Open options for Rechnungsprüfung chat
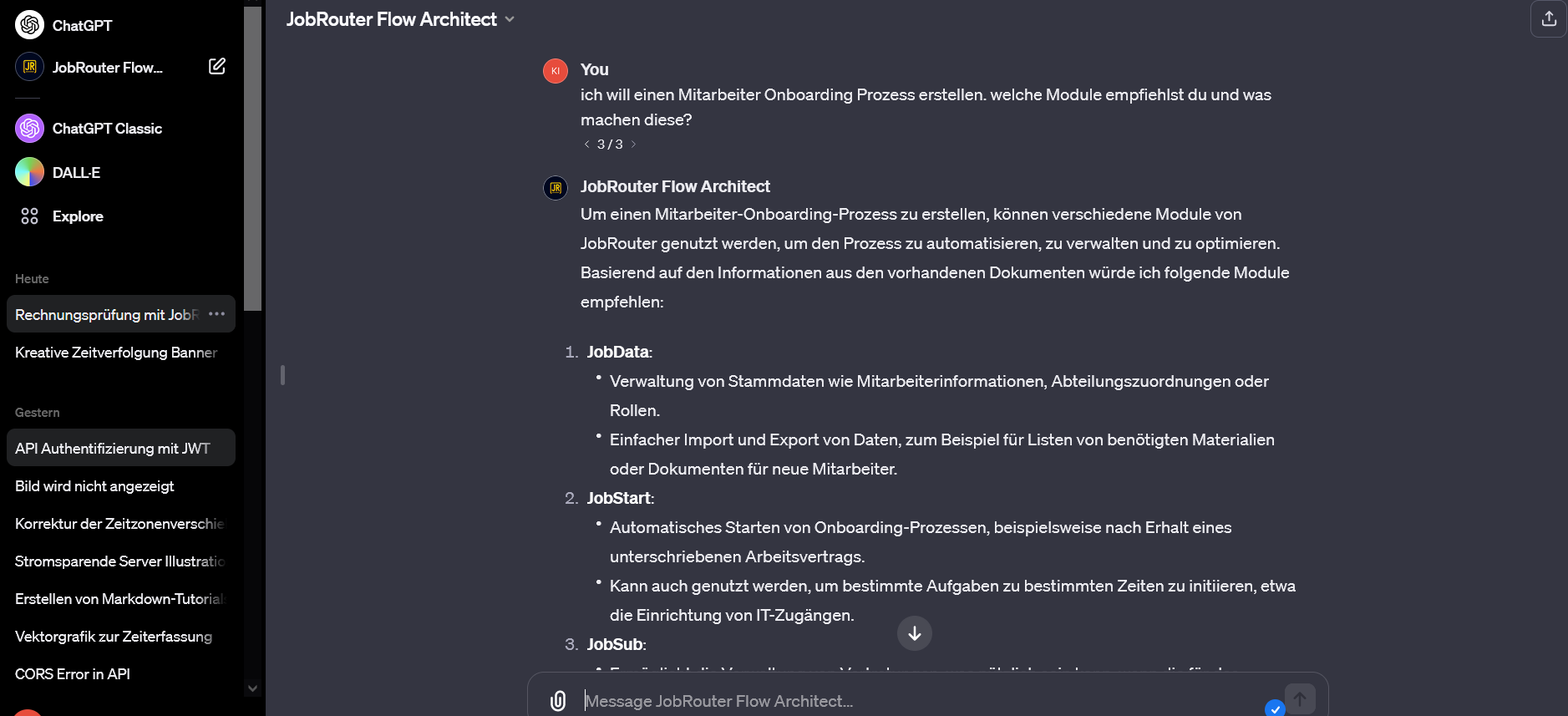The image size is (1568, 716). pyautogui.click(x=217, y=314)
